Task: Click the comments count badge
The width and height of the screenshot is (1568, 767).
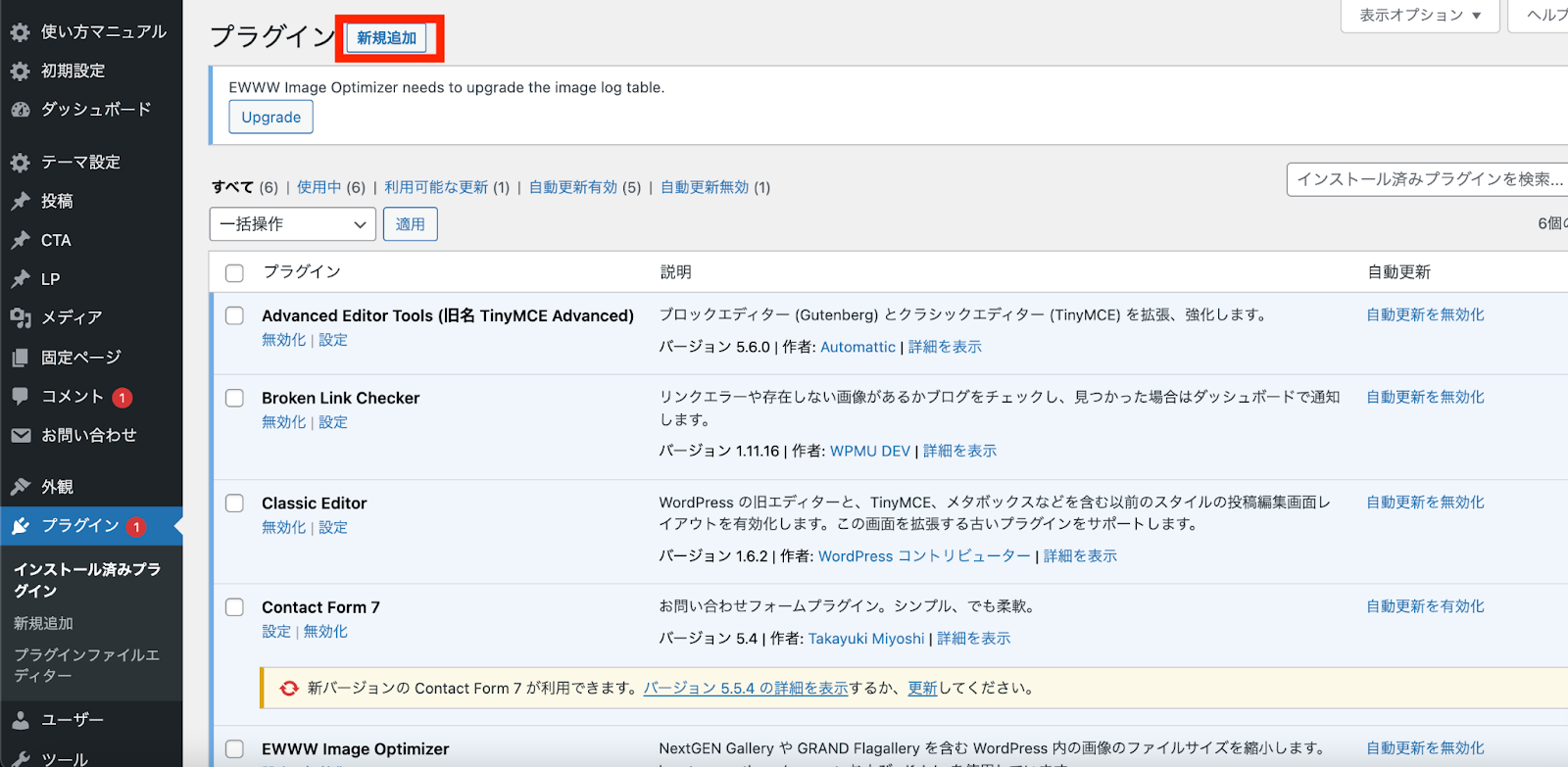Action: click(122, 398)
